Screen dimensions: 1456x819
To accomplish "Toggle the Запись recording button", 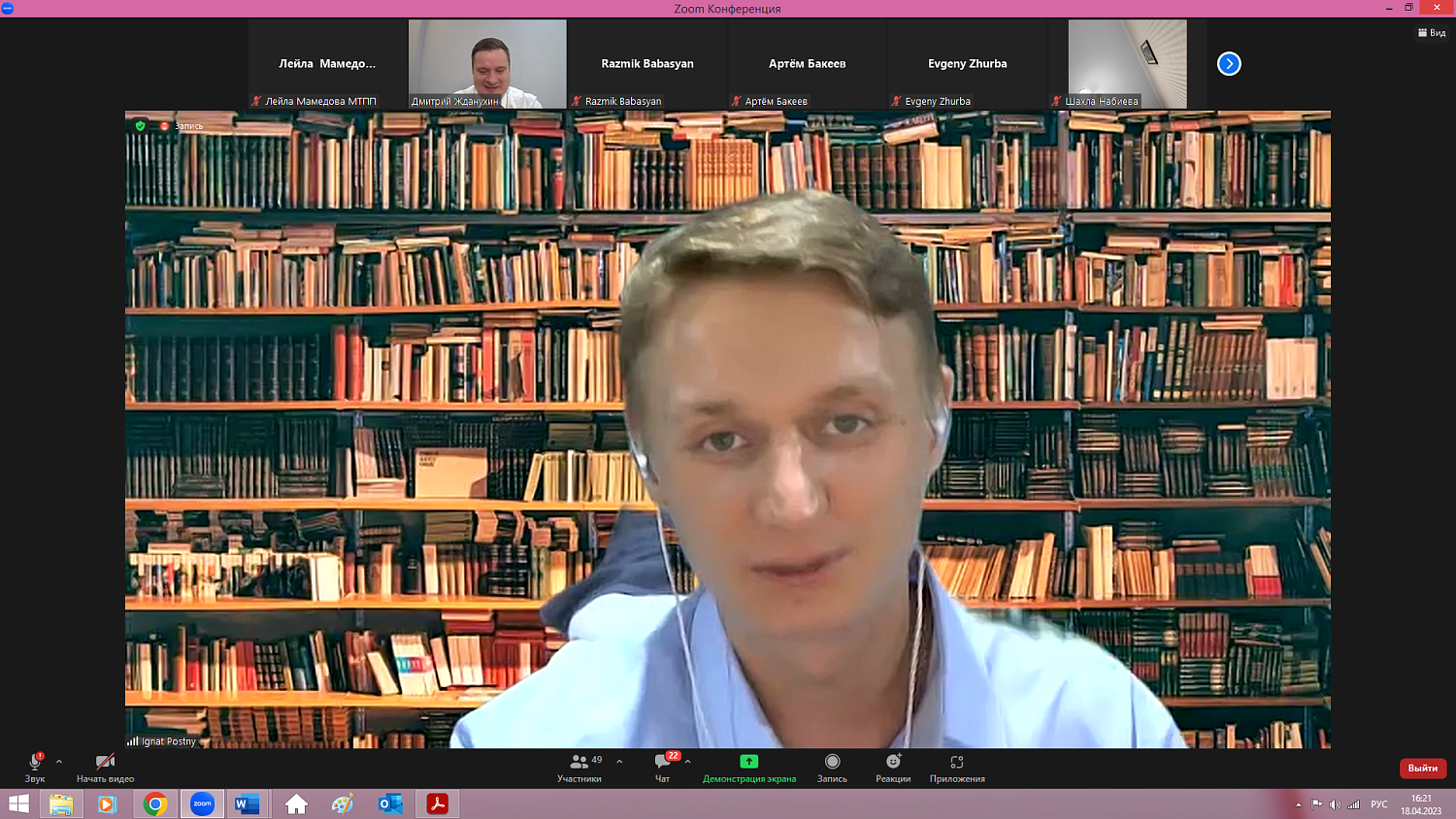I will pos(832,763).
